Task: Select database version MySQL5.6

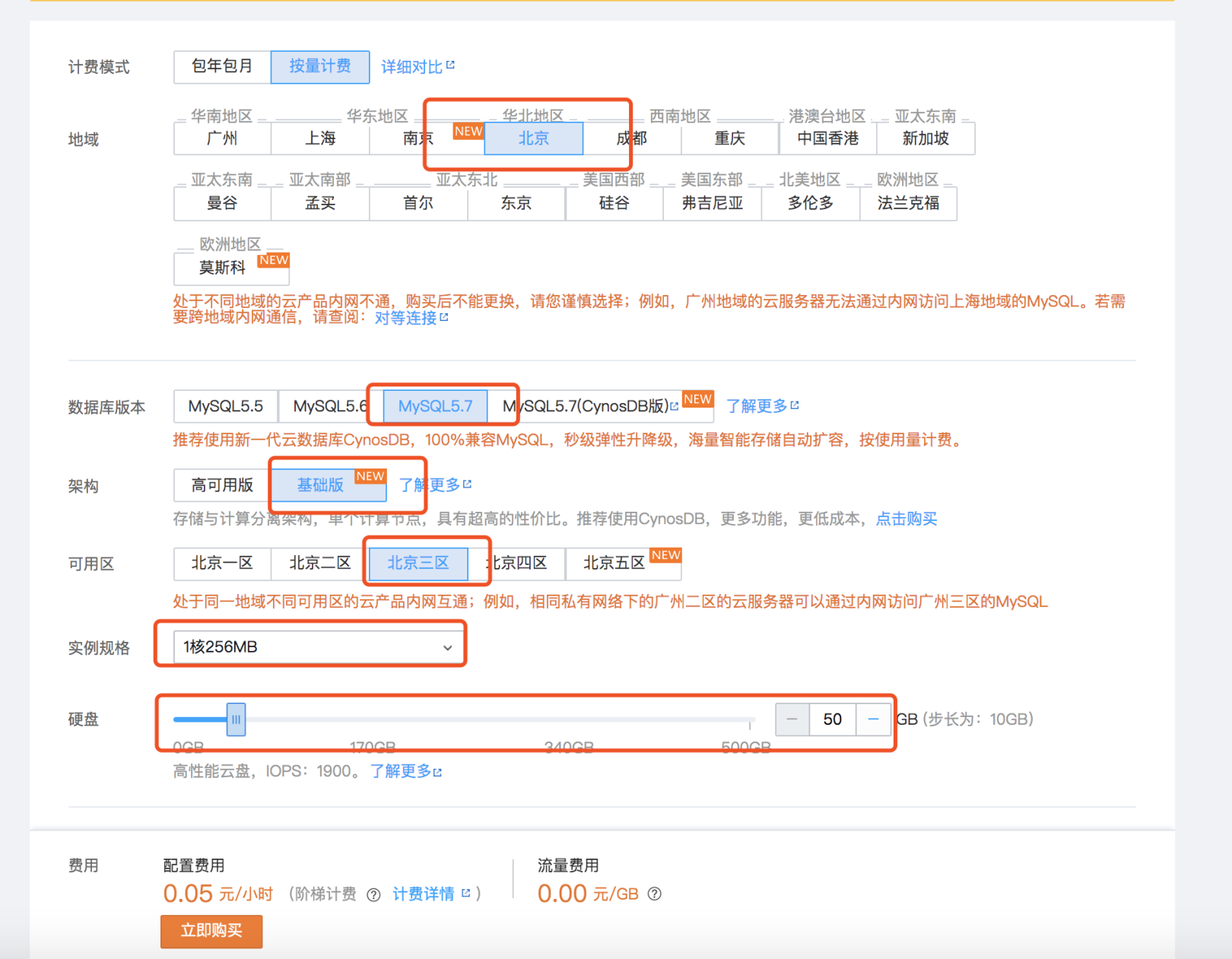Action: coord(331,406)
